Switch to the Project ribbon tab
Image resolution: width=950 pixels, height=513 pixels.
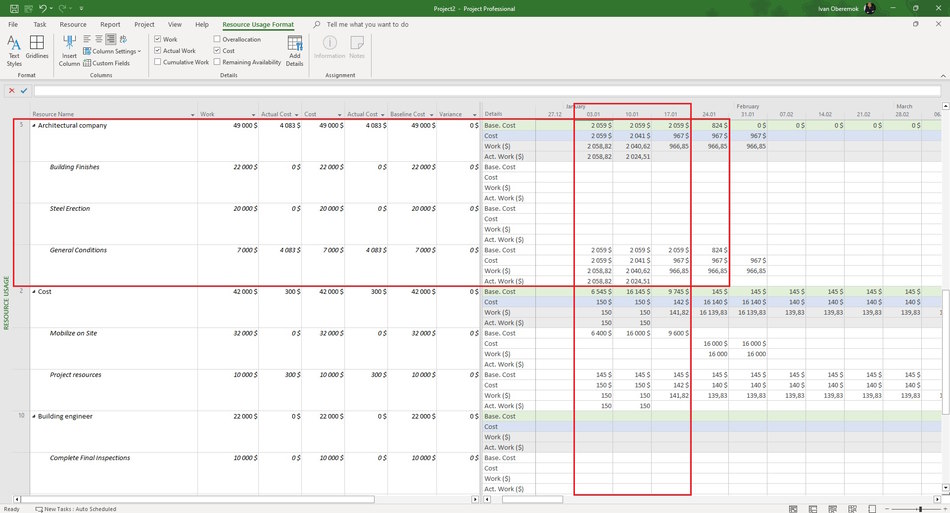pyautogui.click(x=144, y=24)
